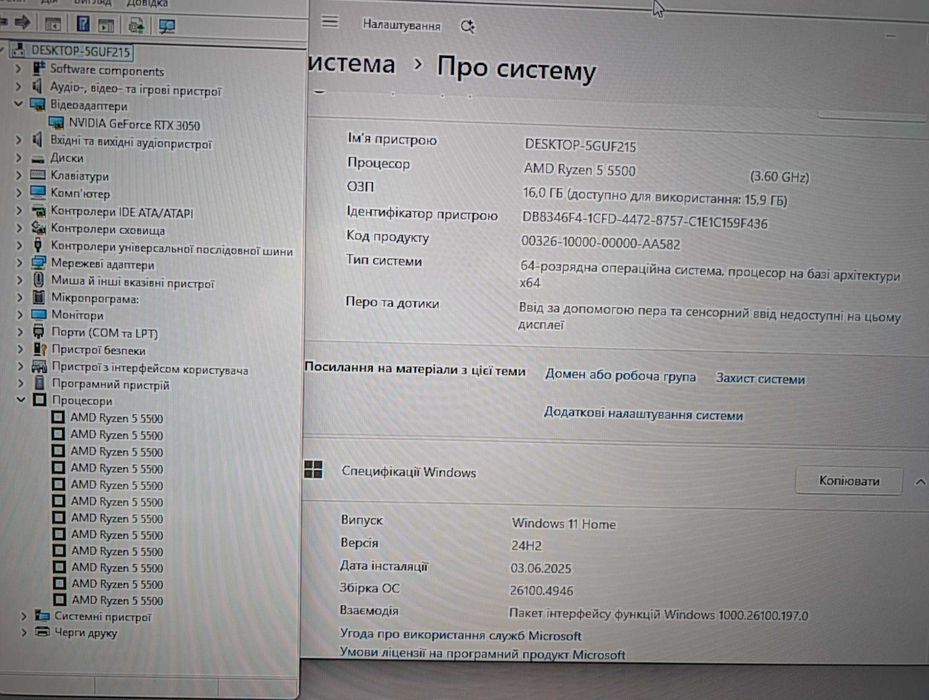Click the Пристрої безпеки security icon
This screenshot has height=700, width=929.
tap(40, 349)
